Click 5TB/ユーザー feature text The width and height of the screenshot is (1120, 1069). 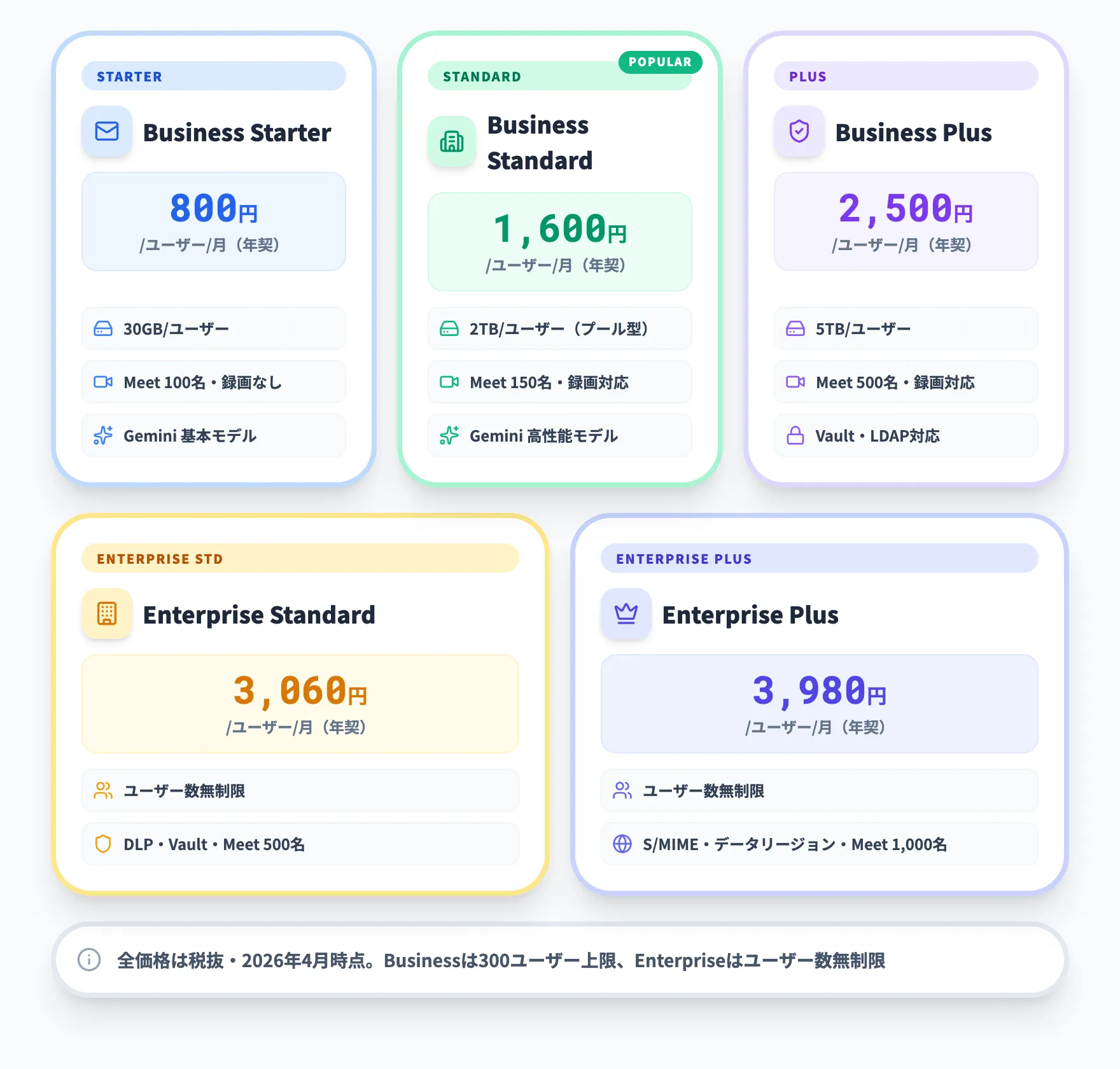tap(864, 329)
